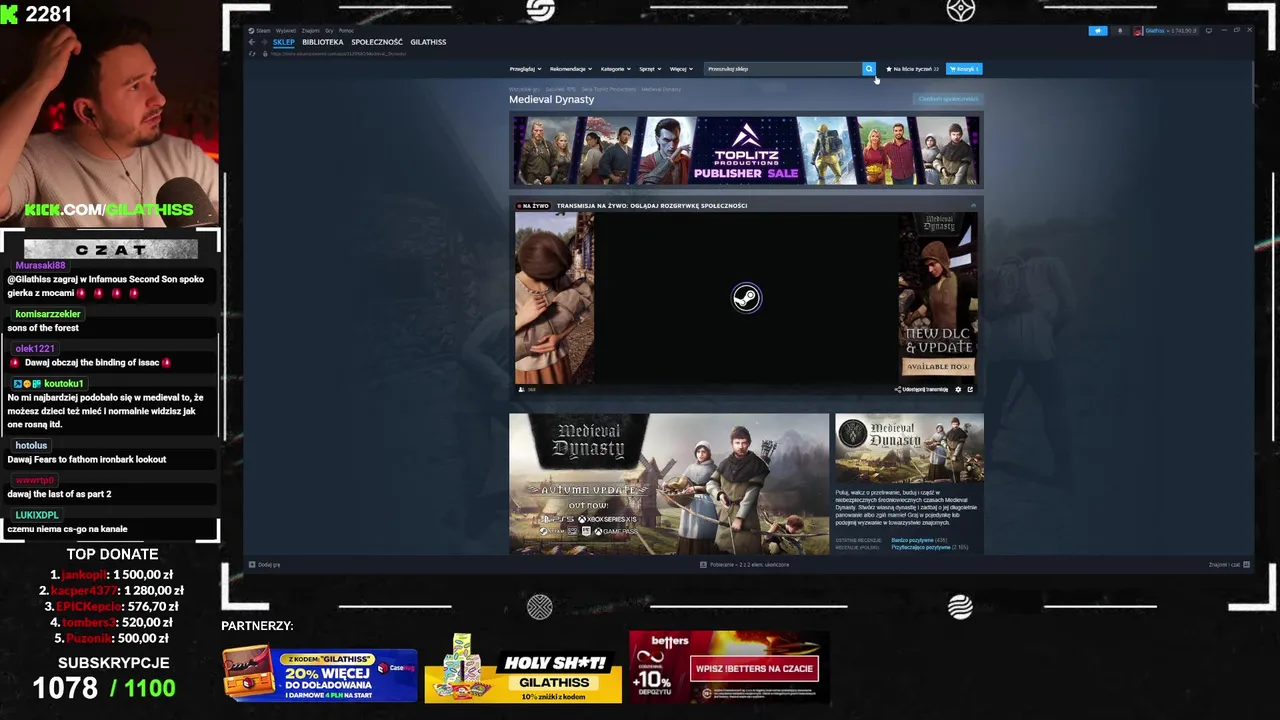This screenshot has width=1280, height=720.
Task: Click chat username komisarzzekler
Action: tap(48, 314)
